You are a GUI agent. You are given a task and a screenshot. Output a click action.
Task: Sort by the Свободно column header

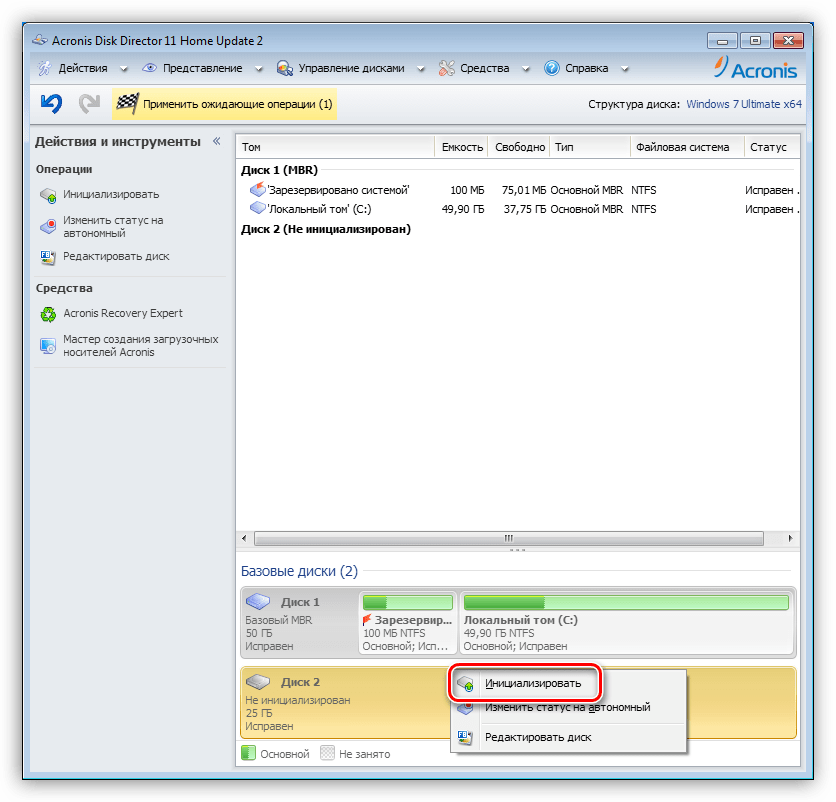coord(519,147)
